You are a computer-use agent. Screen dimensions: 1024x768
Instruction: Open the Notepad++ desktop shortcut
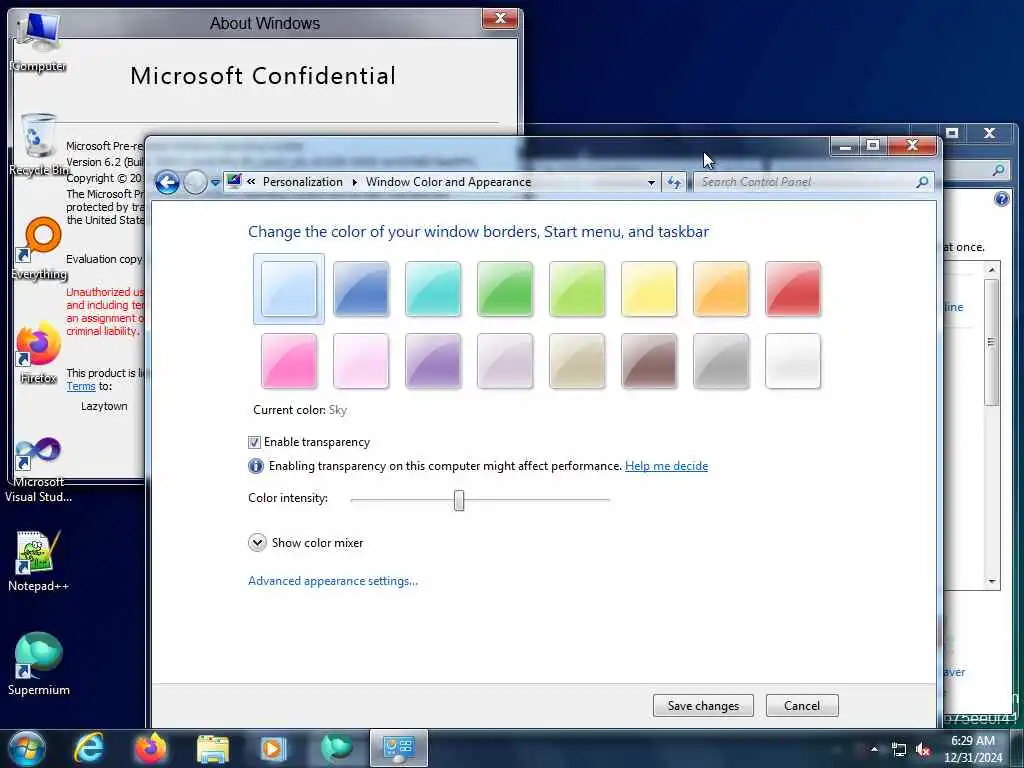(x=39, y=560)
